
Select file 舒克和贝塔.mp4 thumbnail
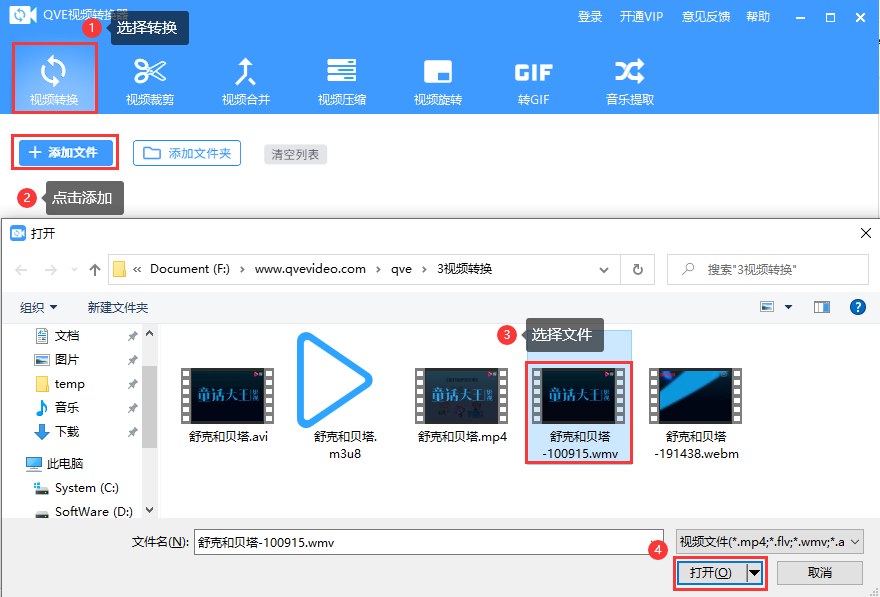(462, 396)
